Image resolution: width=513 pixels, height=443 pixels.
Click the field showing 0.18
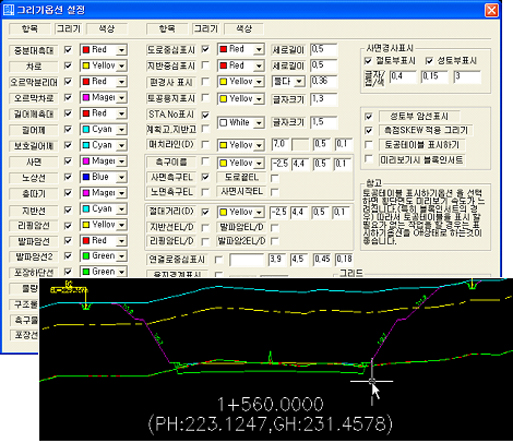(x=344, y=259)
